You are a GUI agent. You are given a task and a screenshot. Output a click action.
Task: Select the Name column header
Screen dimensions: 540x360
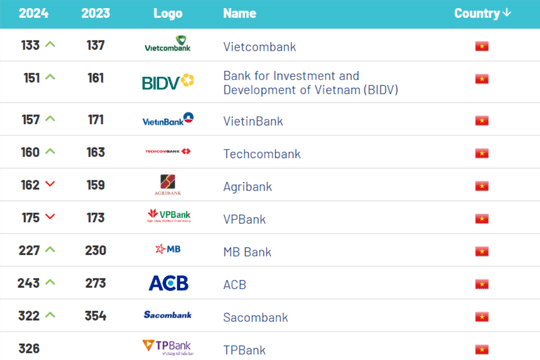[x=239, y=13]
